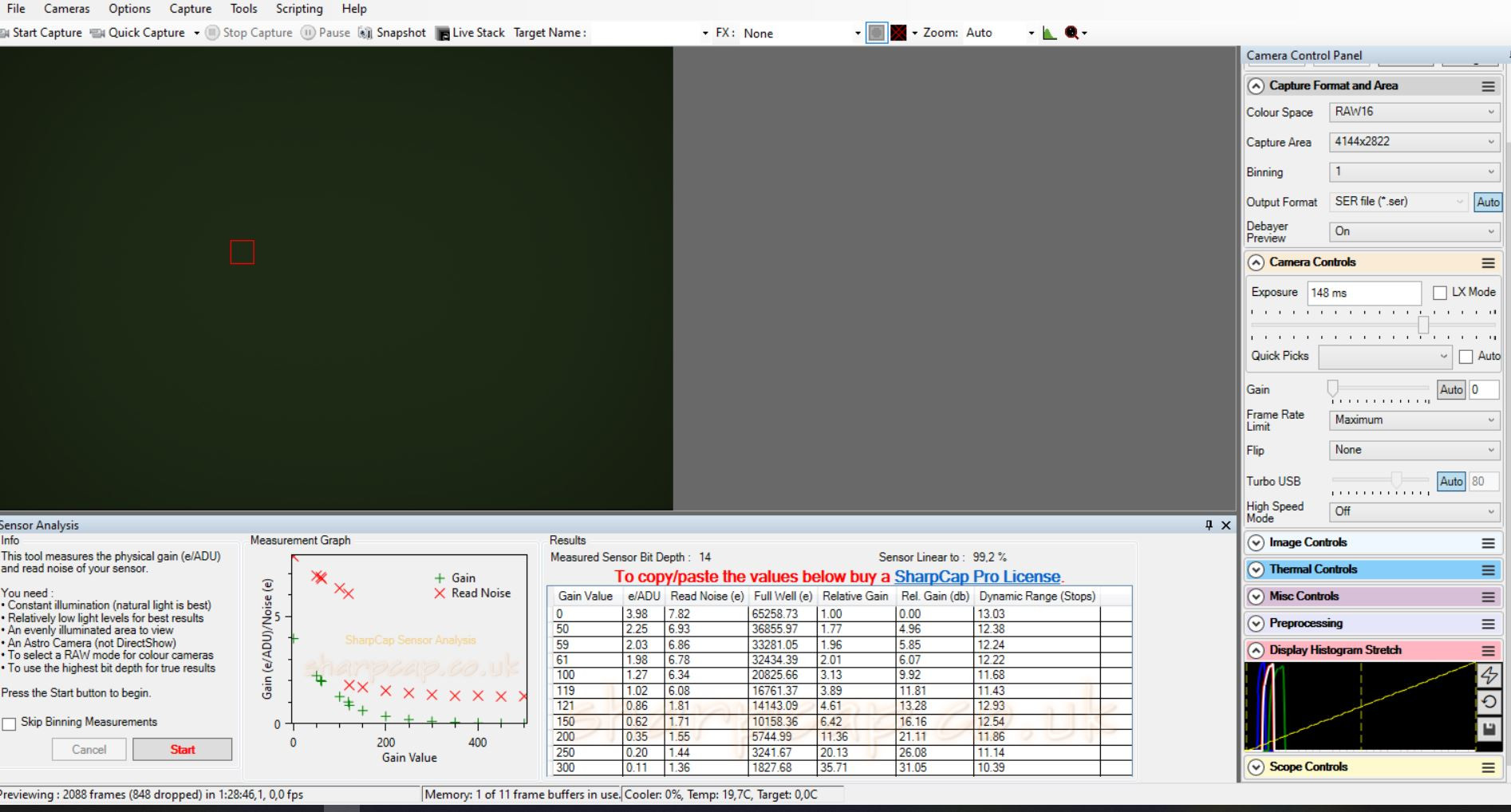Click the lightning auto-stretch icon
The image size is (1511, 812).
(x=1489, y=675)
